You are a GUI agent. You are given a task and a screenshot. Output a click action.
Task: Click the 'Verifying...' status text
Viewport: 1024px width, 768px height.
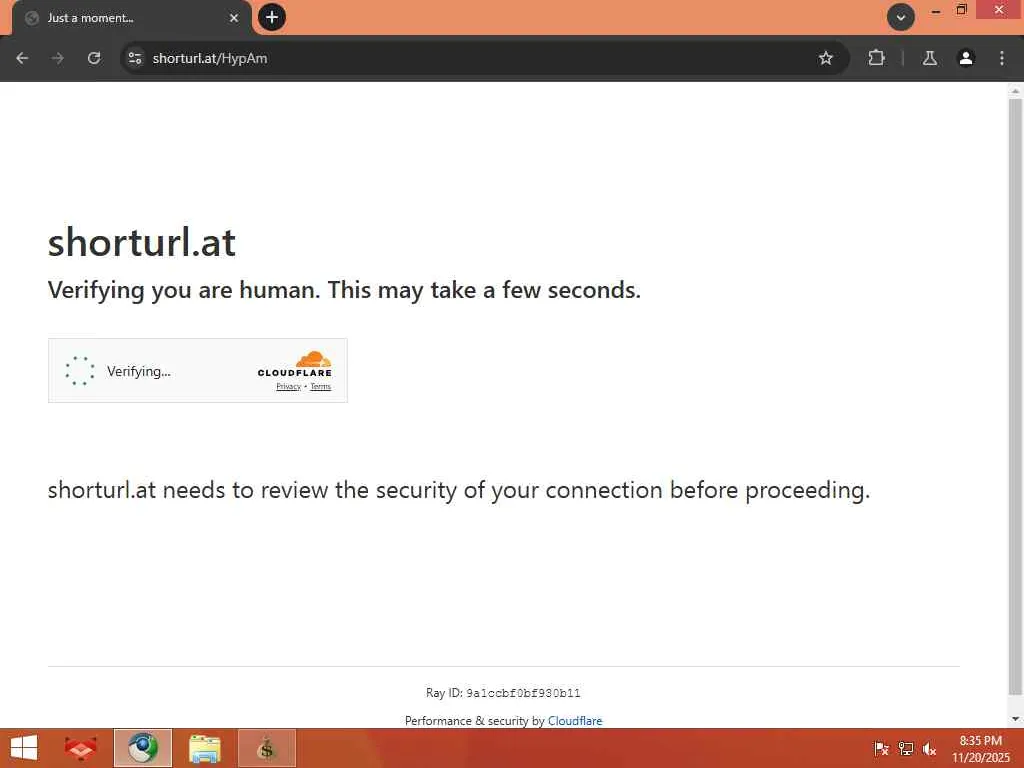[138, 371]
